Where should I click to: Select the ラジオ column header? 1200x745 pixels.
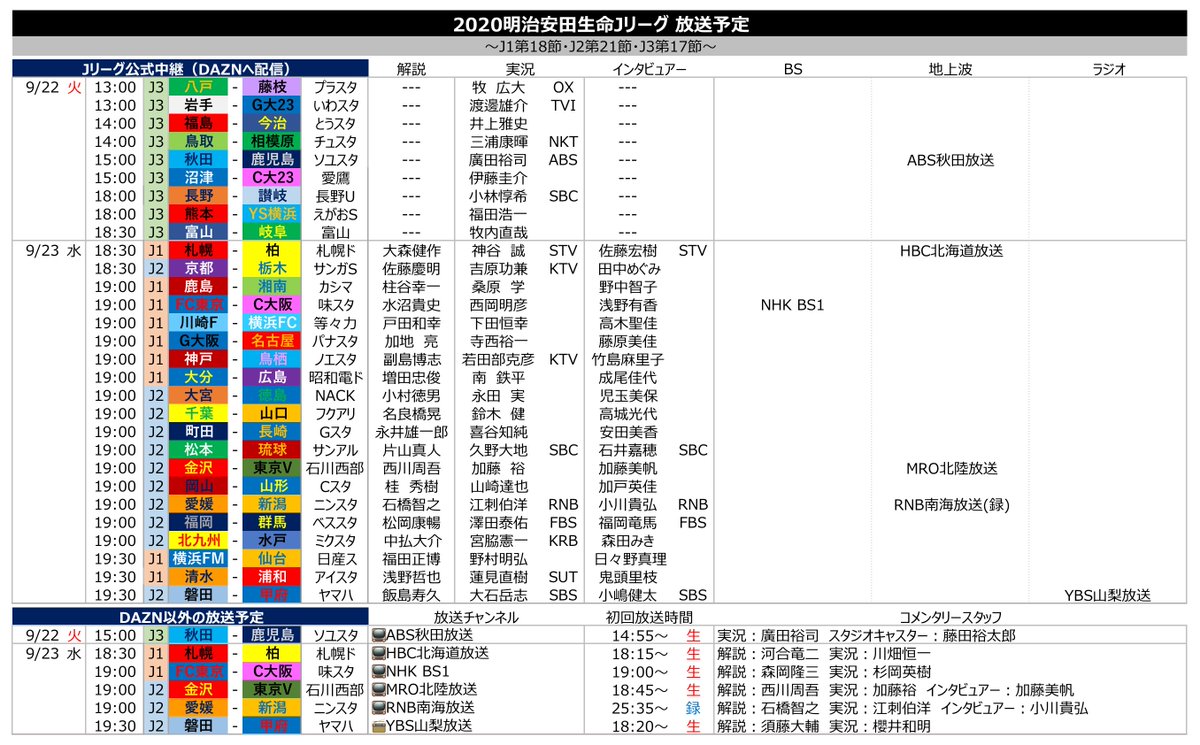(x=1109, y=69)
